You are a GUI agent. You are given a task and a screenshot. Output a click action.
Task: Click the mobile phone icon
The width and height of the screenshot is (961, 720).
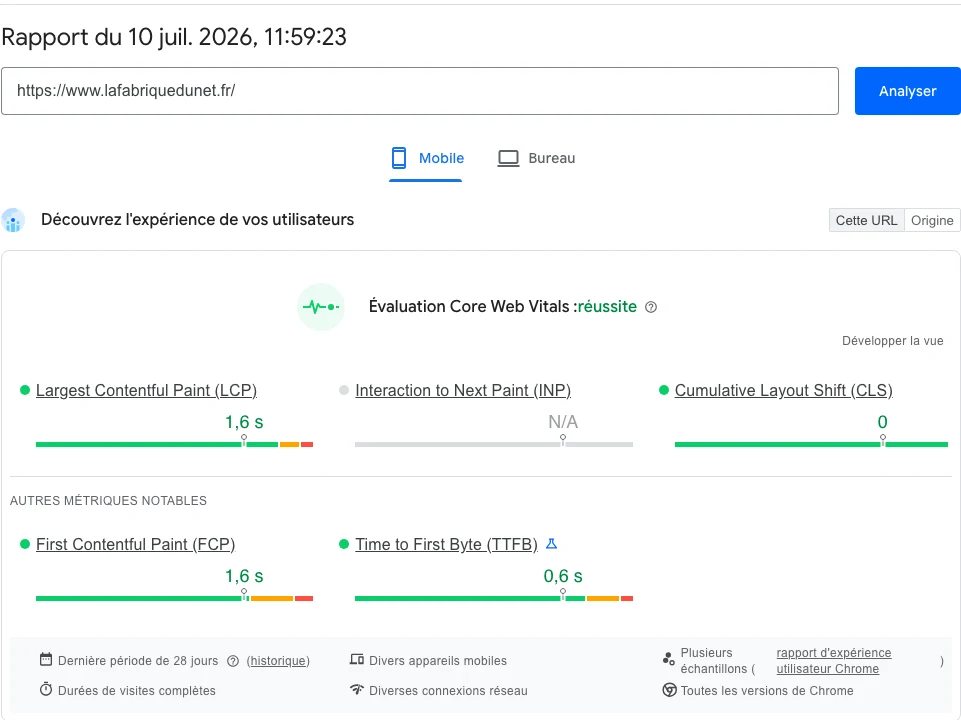click(399, 158)
